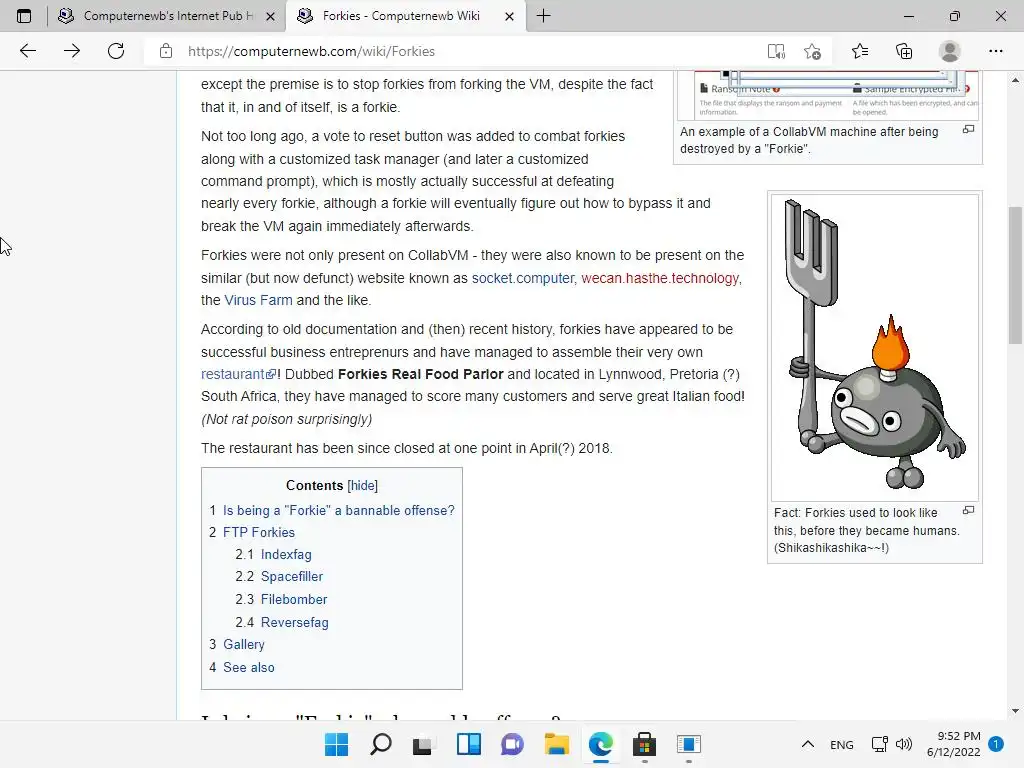Go back to the previous page
1024x768 pixels.
click(27, 51)
